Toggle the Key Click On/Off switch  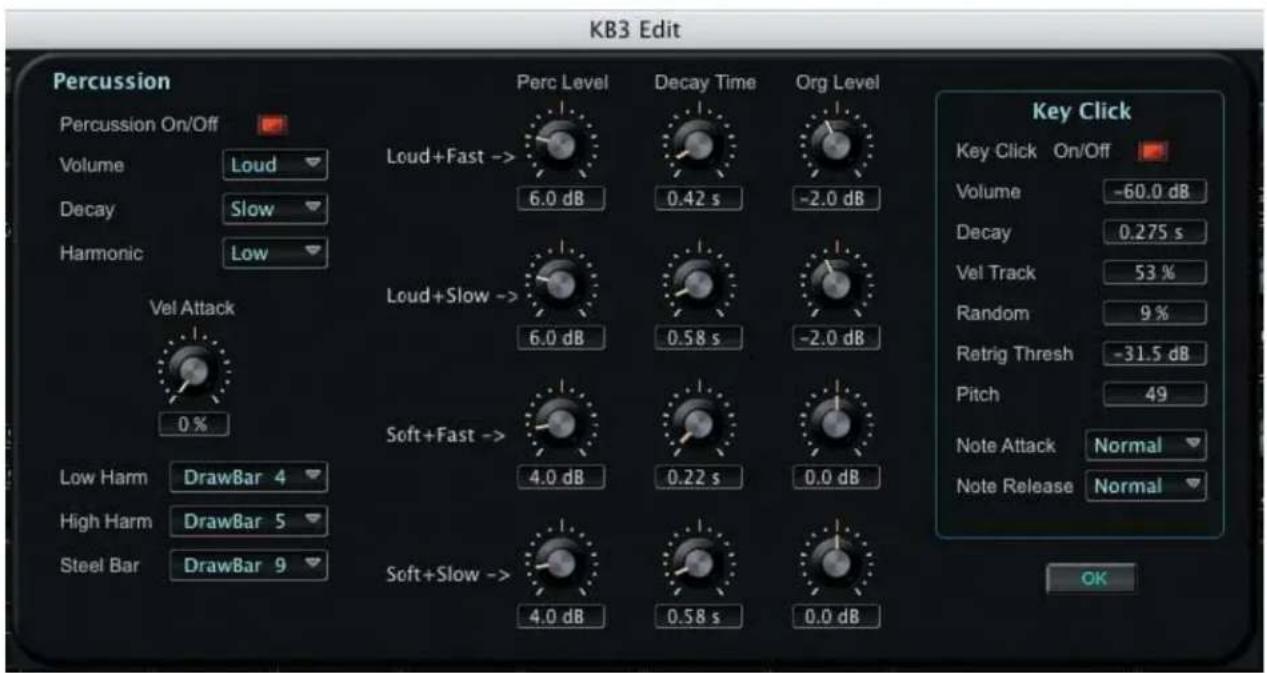(x=1152, y=152)
